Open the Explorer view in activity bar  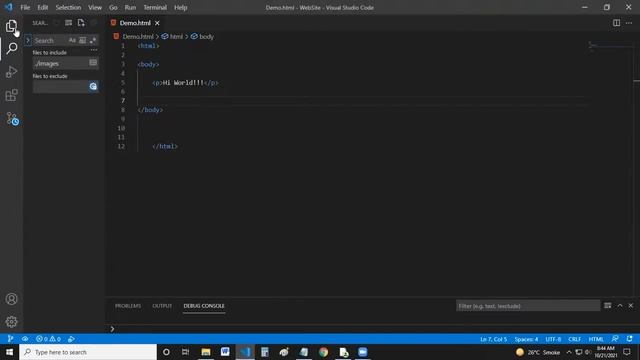(x=11, y=26)
